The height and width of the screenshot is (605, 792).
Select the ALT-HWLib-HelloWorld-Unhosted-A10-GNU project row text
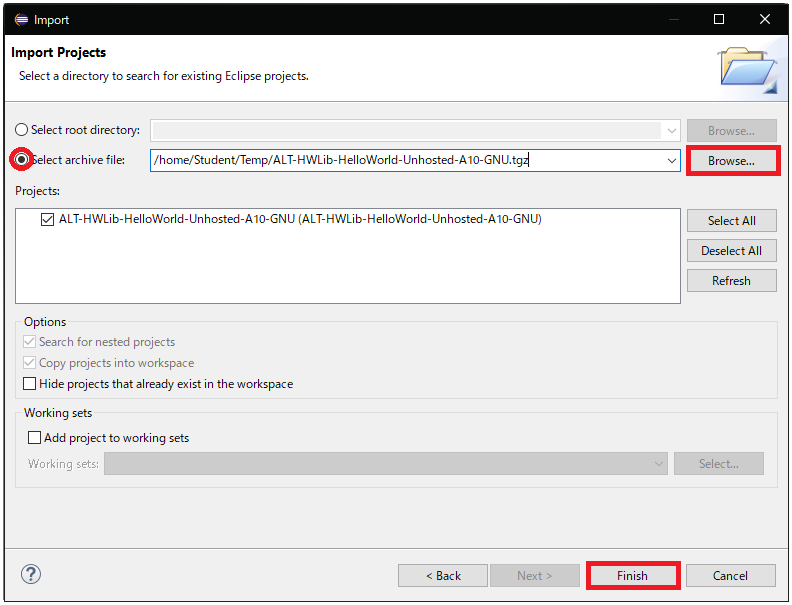pos(300,219)
